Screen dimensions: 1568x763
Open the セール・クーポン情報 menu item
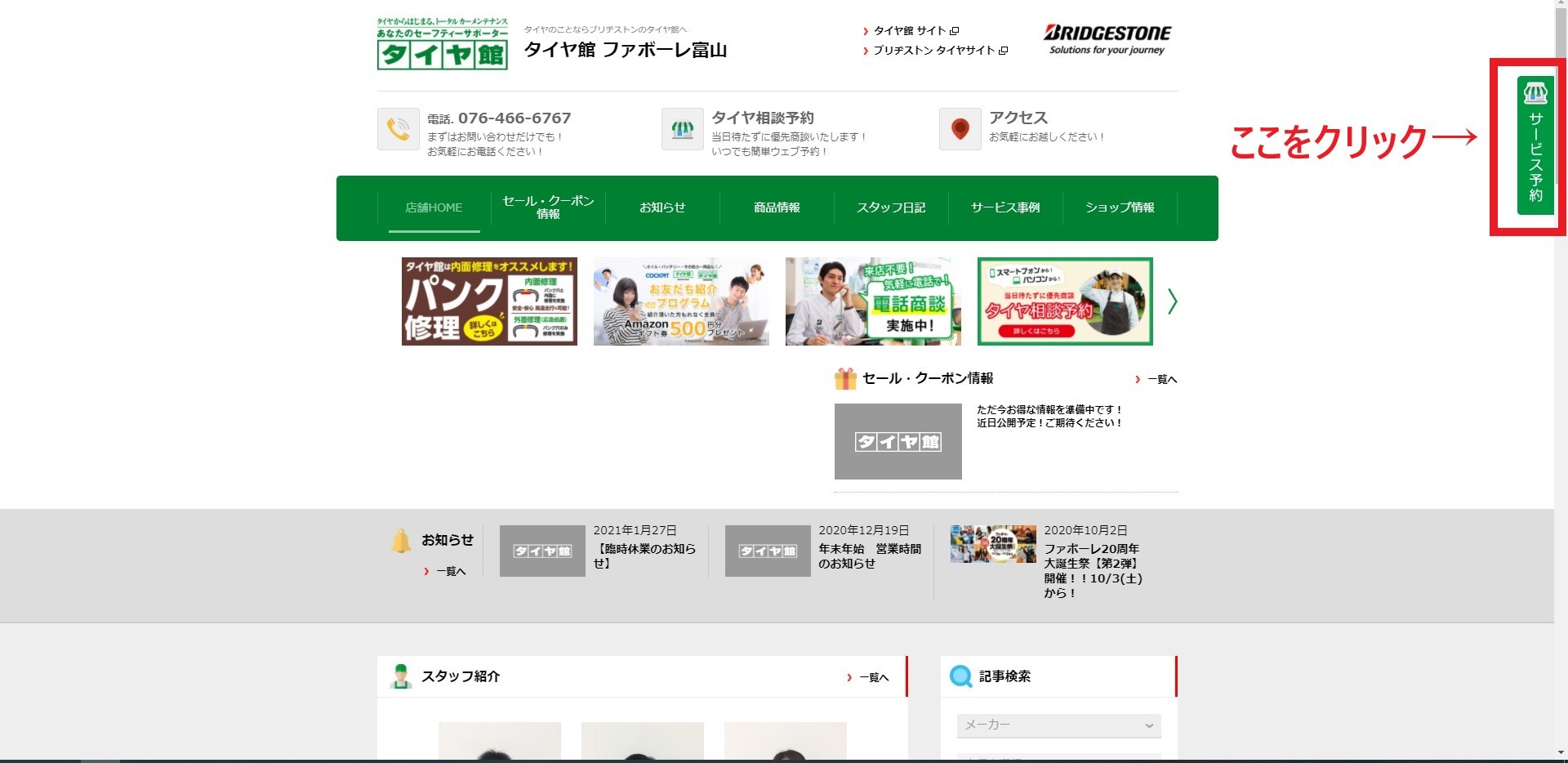coord(548,207)
